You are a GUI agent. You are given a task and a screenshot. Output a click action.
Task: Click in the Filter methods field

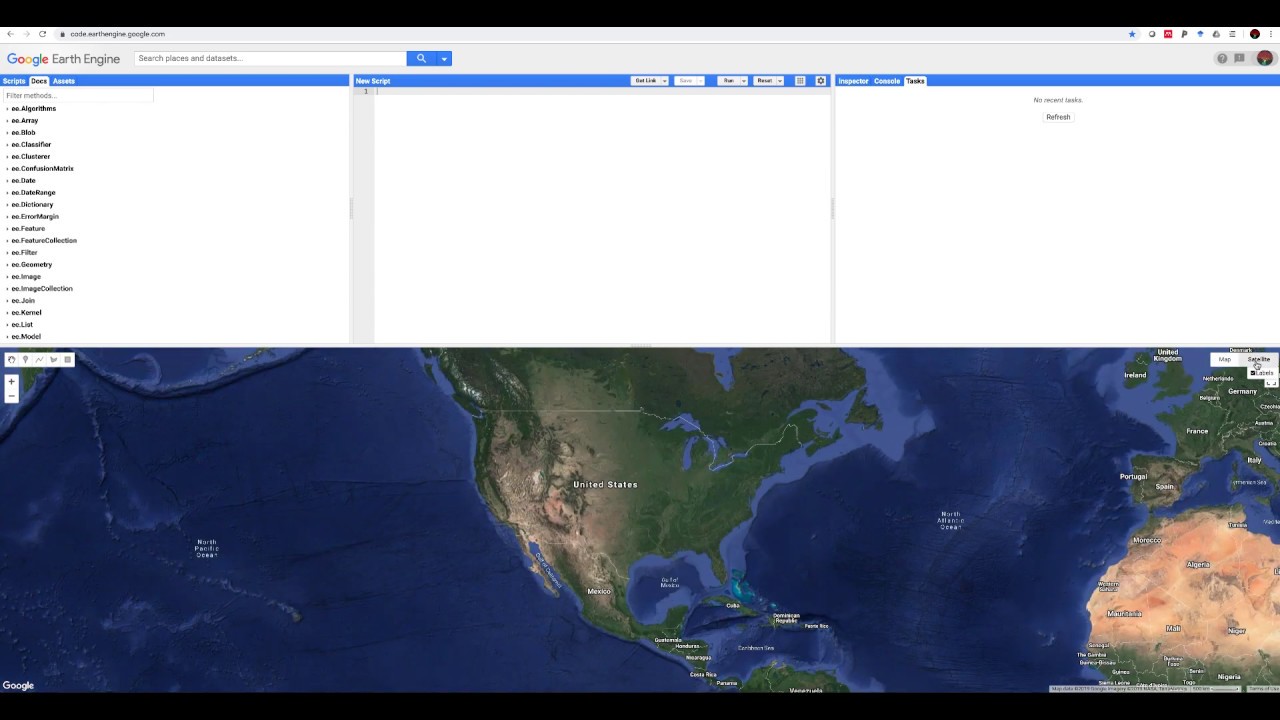[78, 96]
